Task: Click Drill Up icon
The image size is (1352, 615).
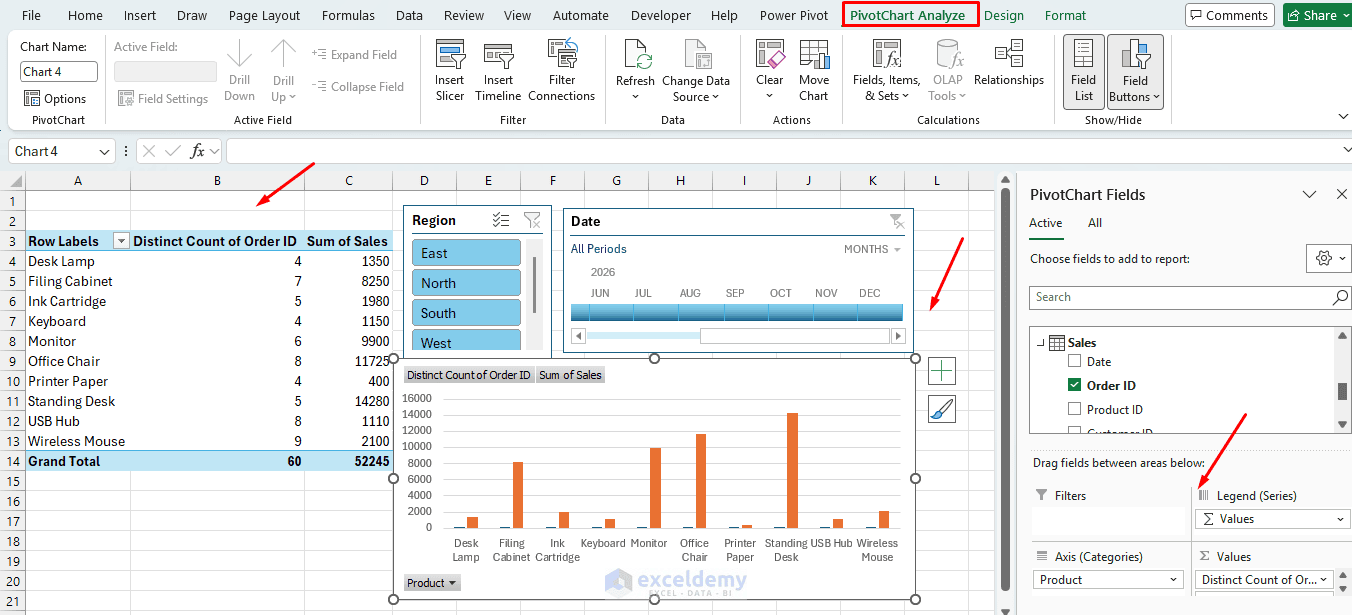Action: (x=283, y=55)
